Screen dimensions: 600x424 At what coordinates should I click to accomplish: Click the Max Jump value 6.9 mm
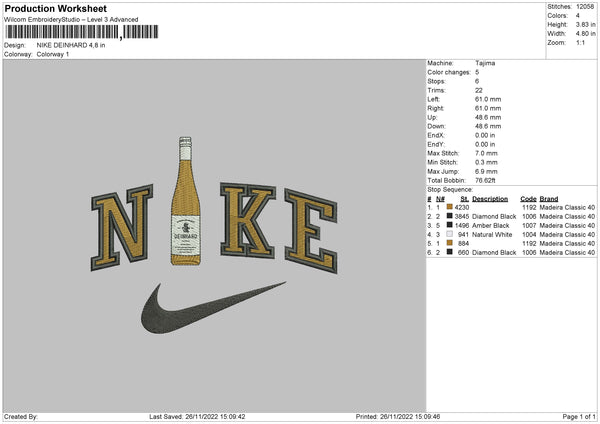click(x=486, y=171)
